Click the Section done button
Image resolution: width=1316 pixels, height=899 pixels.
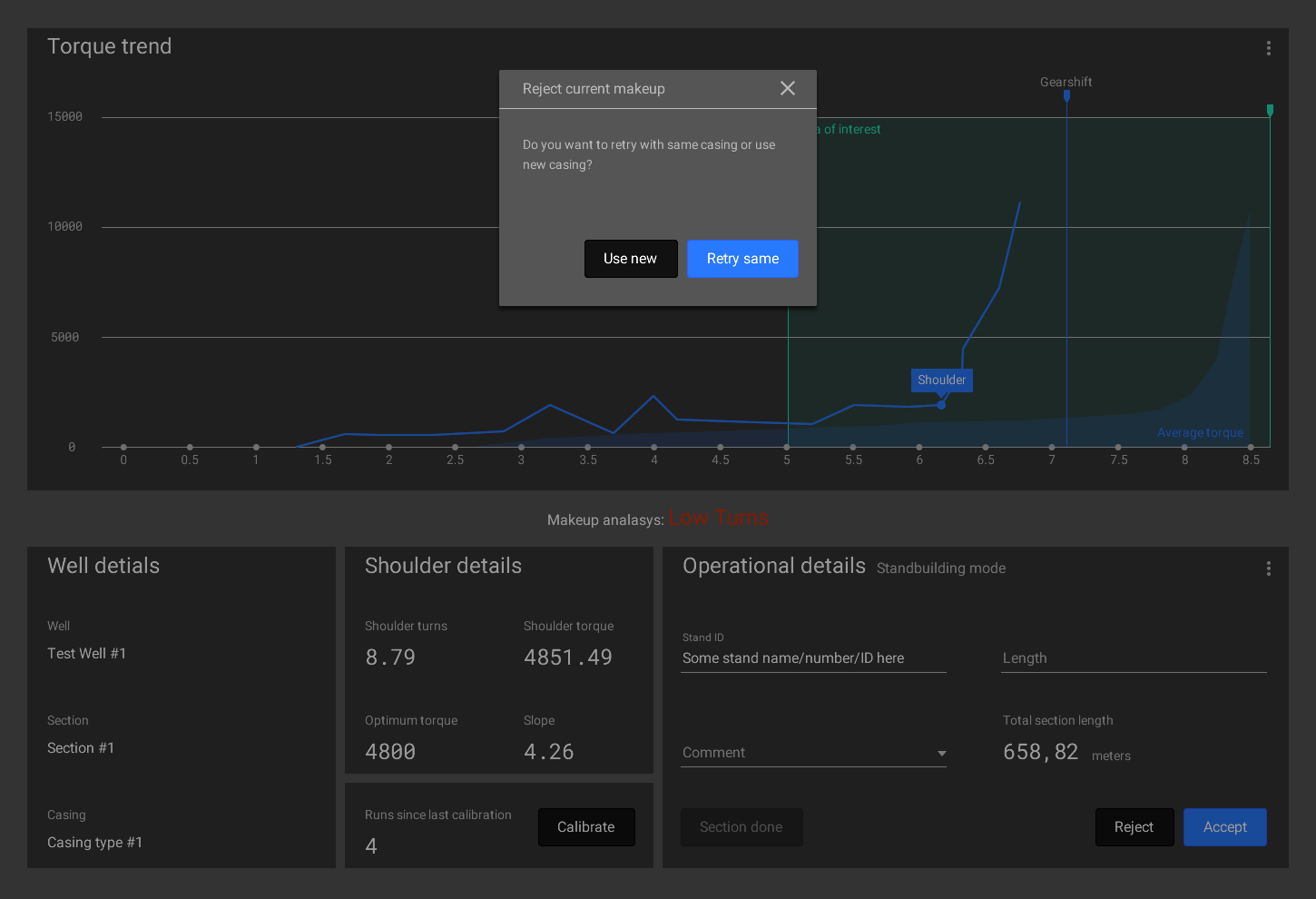[741, 827]
